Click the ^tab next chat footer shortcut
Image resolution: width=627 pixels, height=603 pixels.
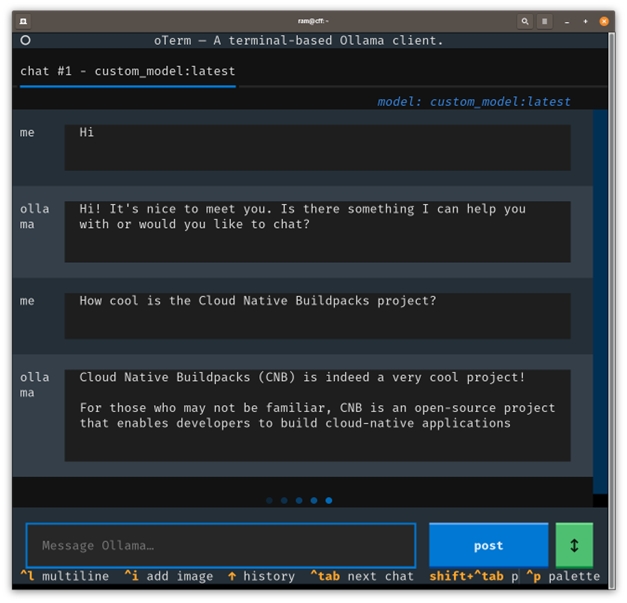point(362,576)
